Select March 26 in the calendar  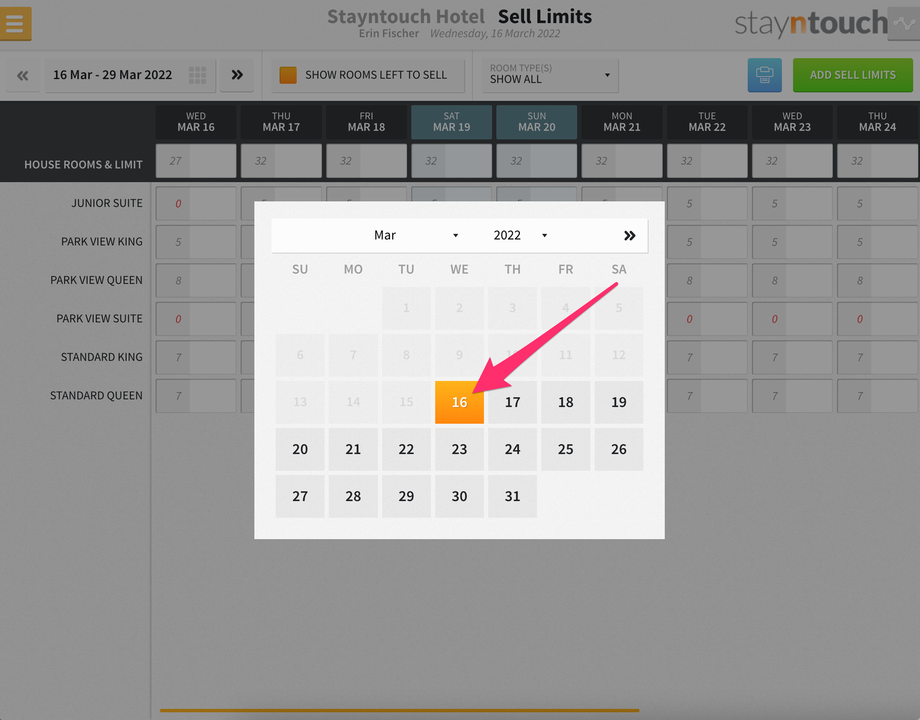pyautogui.click(x=618, y=449)
